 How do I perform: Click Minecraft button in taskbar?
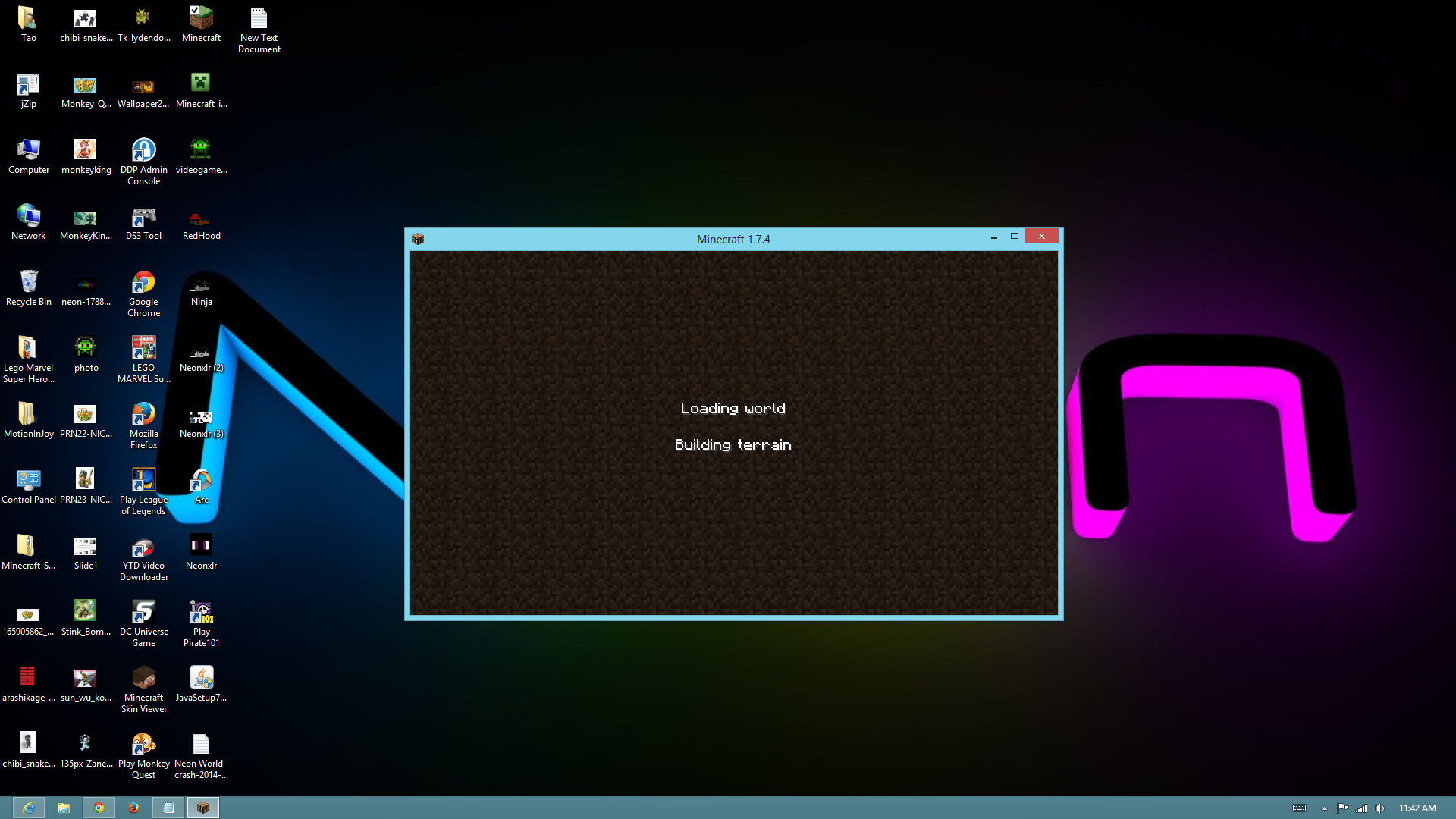pyautogui.click(x=202, y=808)
